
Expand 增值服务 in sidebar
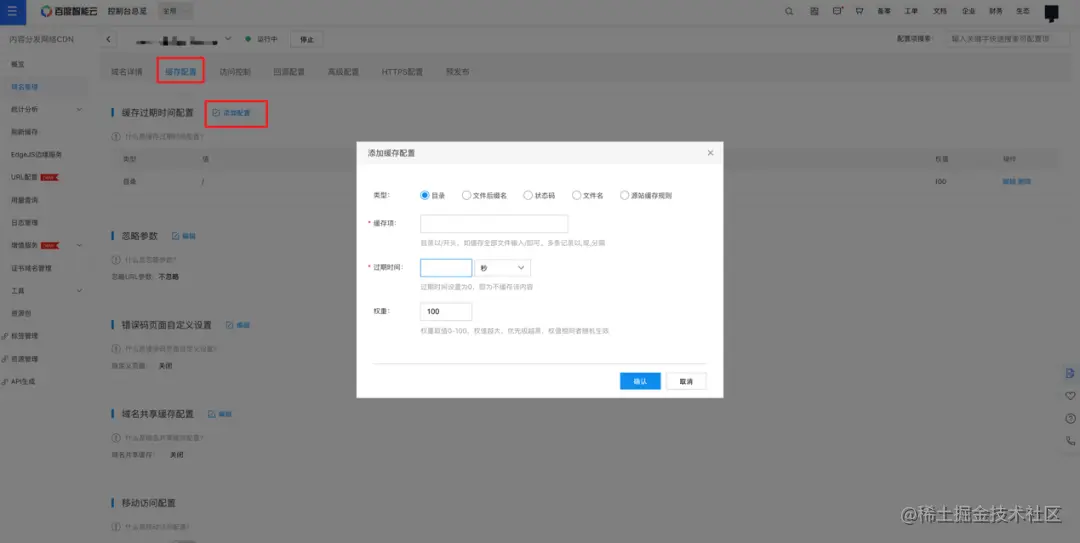(x=79, y=245)
